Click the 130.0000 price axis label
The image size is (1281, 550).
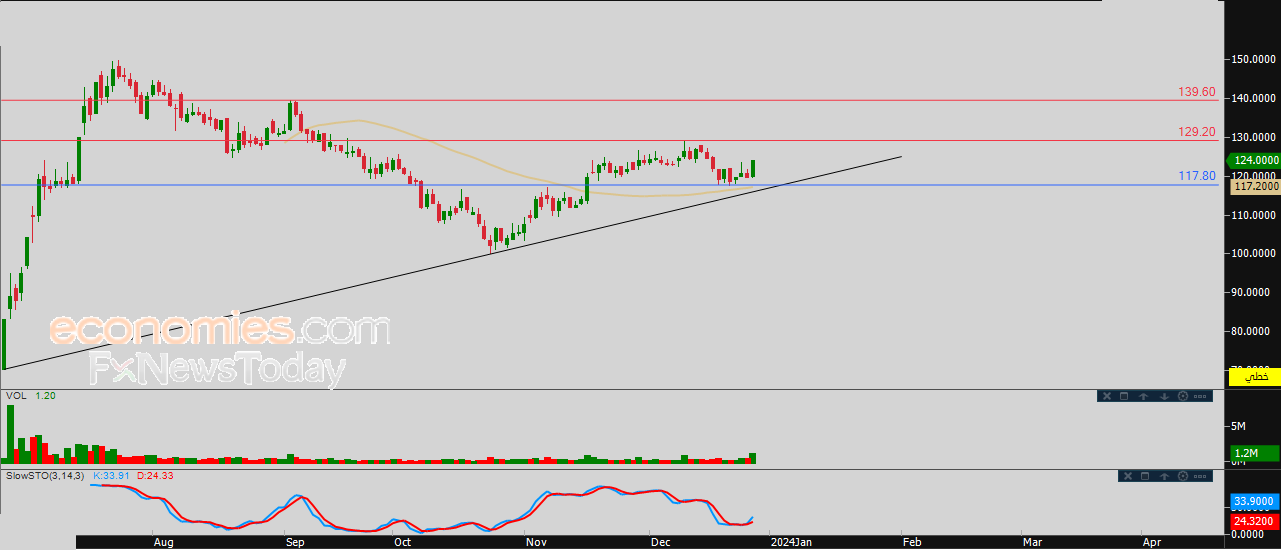click(1254, 137)
